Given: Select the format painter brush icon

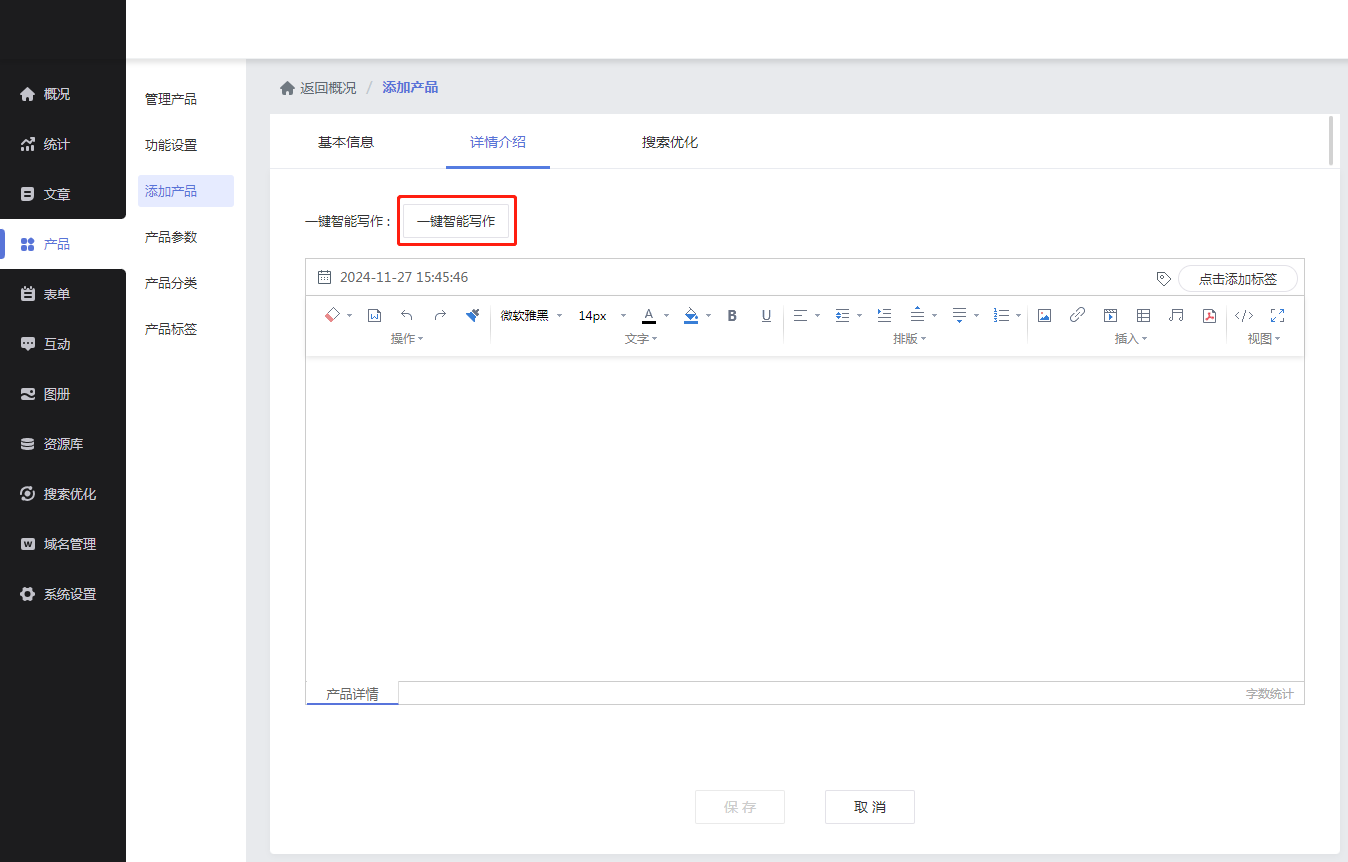Looking at the screenshot, I should click(x=473, y=315).
